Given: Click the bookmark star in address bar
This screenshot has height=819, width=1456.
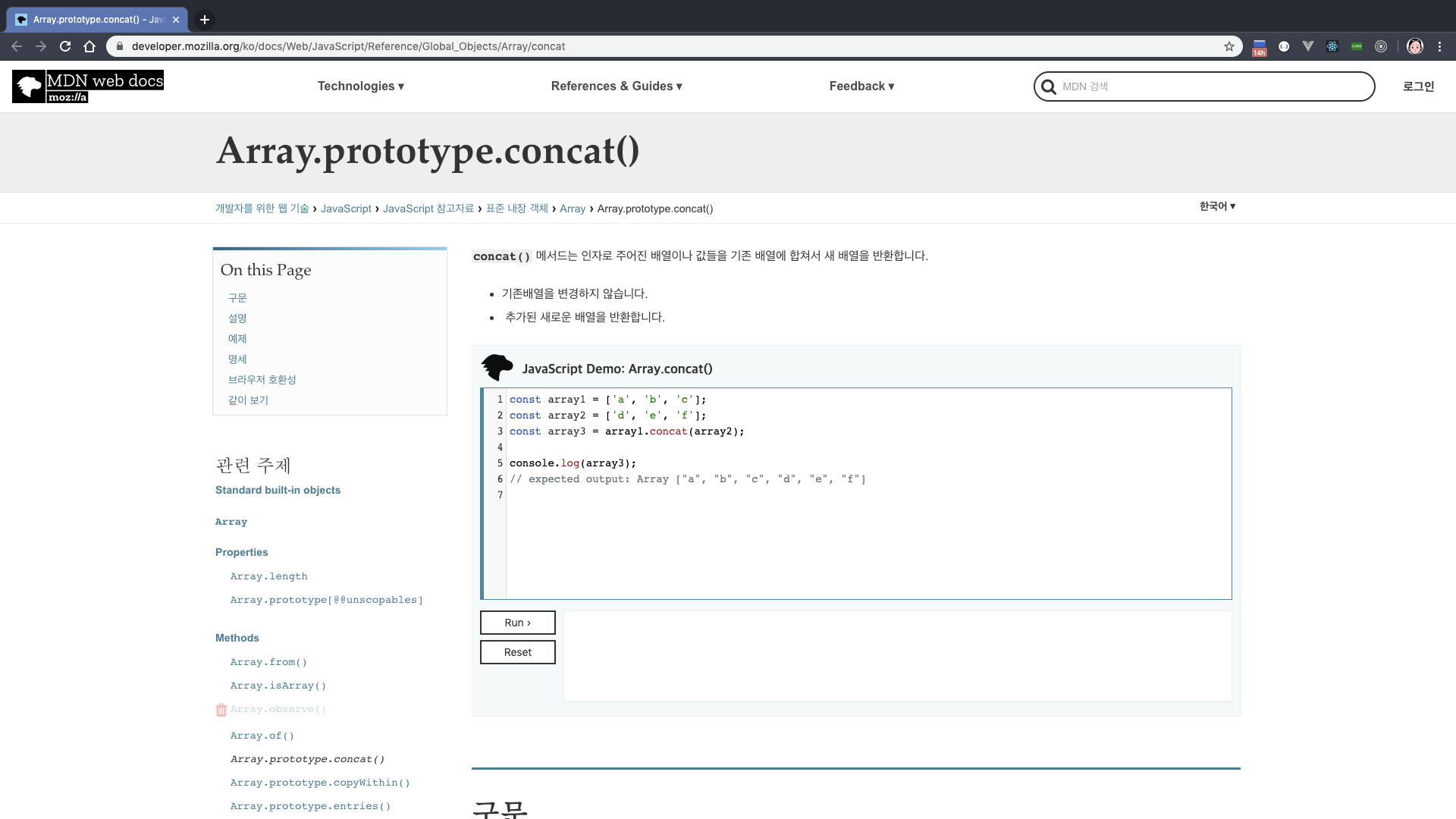Looking at the screenshot, I should (1228, 46).
